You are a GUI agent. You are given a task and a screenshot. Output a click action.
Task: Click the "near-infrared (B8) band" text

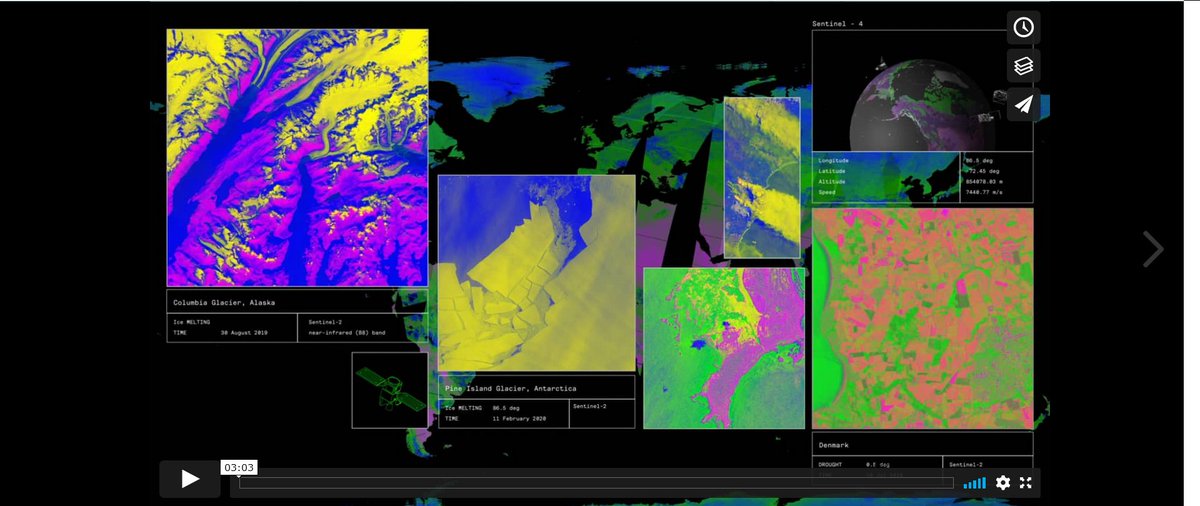pos(349,331)
